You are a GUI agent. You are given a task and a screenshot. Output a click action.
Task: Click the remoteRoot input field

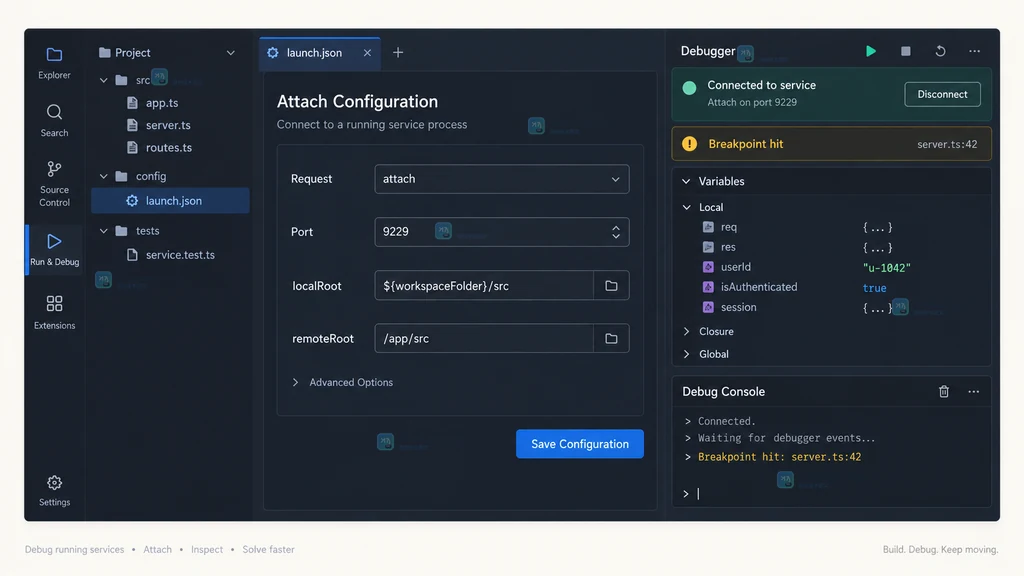485,338
